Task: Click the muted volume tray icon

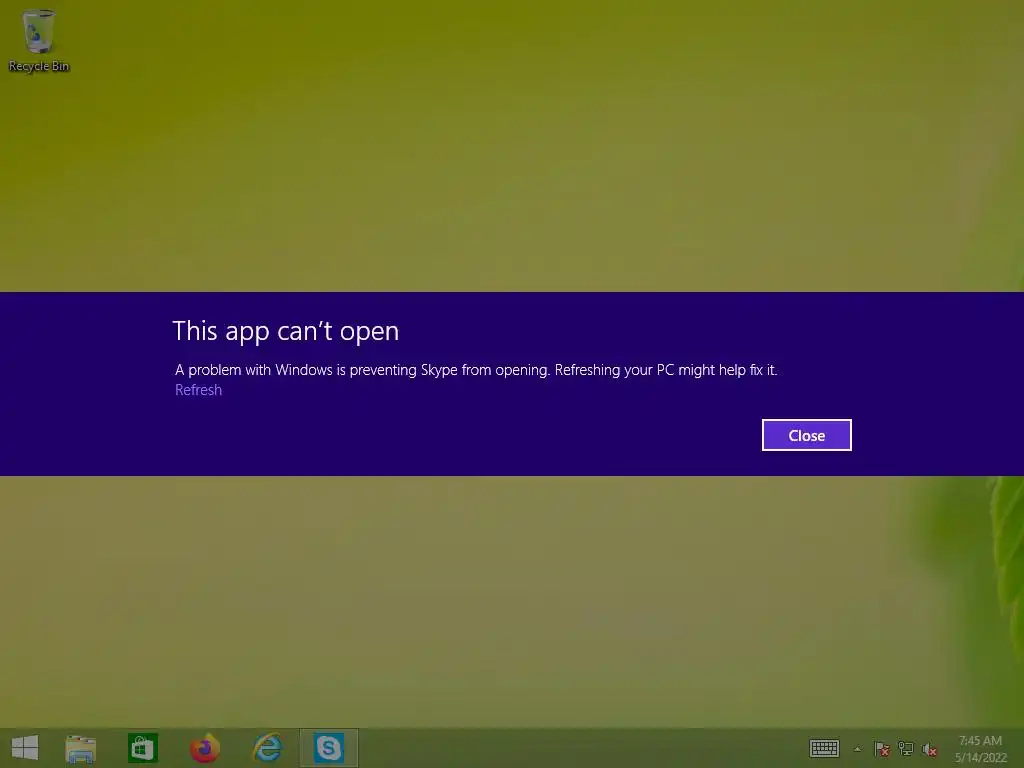Action: [929, 749]
